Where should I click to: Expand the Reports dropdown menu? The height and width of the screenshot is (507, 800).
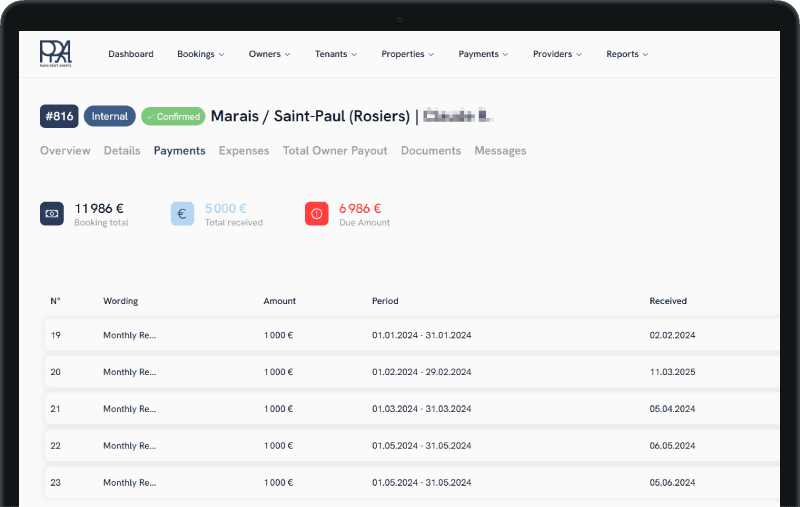tap(627, 54)
